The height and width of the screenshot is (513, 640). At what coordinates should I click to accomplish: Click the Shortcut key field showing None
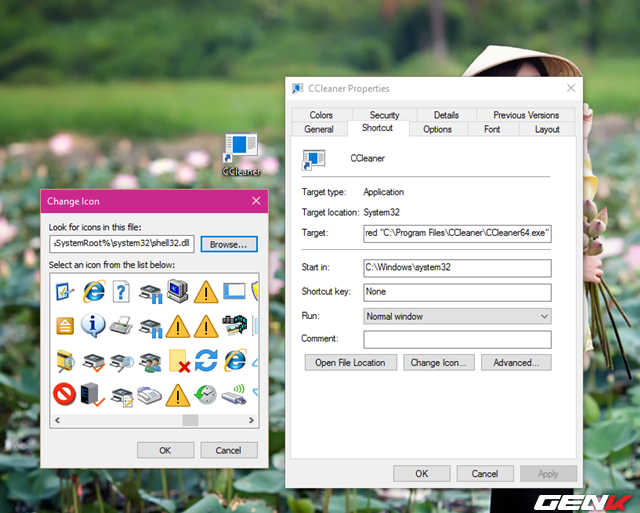point(457,292)
